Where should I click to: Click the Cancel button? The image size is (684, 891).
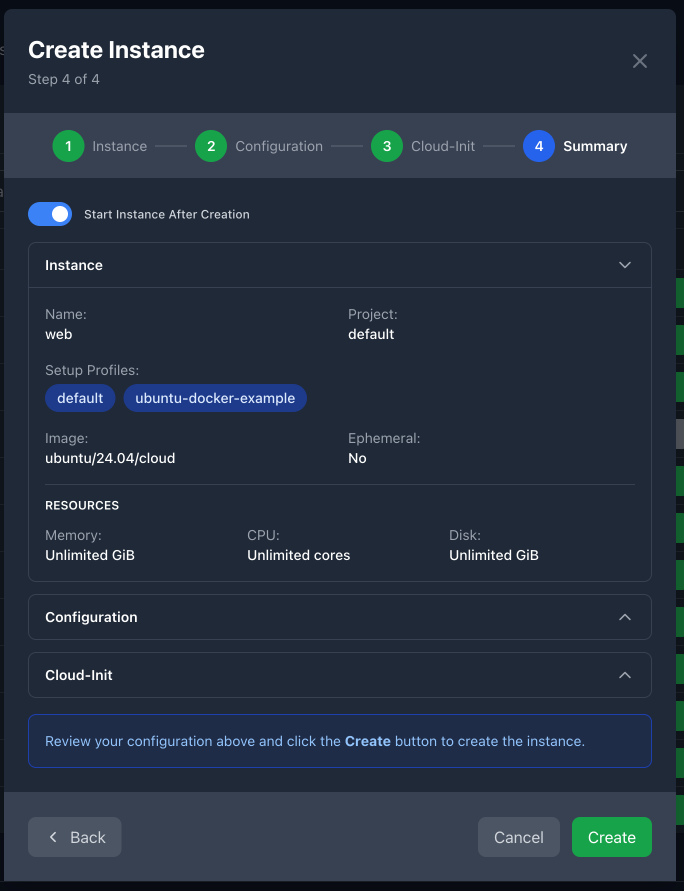(518, 837)
